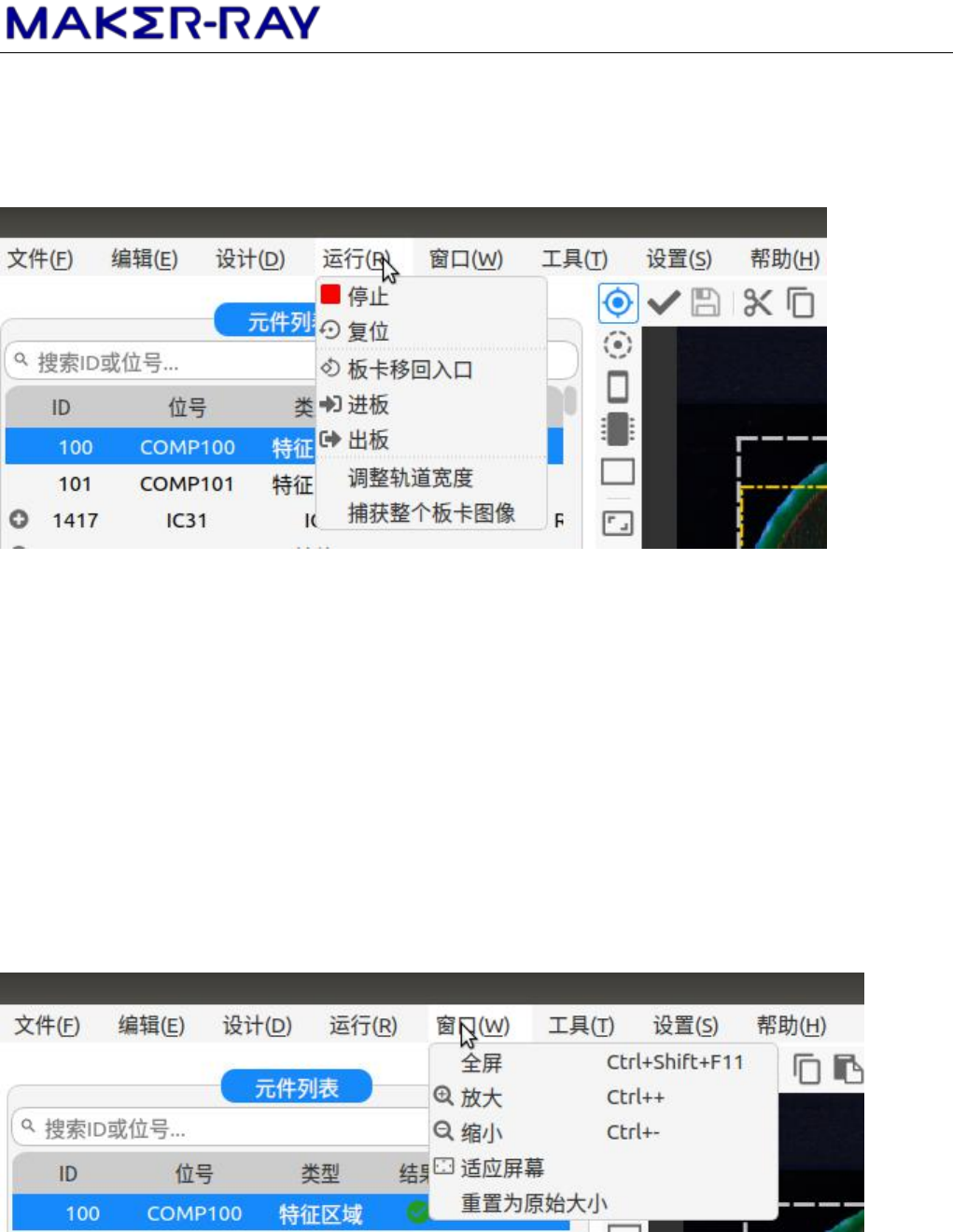Image resolution: width=953 pixels, height=1232 pixels.
Task: Click the copy icon beside the paste icon
Action: click(x=806, y=1069)
